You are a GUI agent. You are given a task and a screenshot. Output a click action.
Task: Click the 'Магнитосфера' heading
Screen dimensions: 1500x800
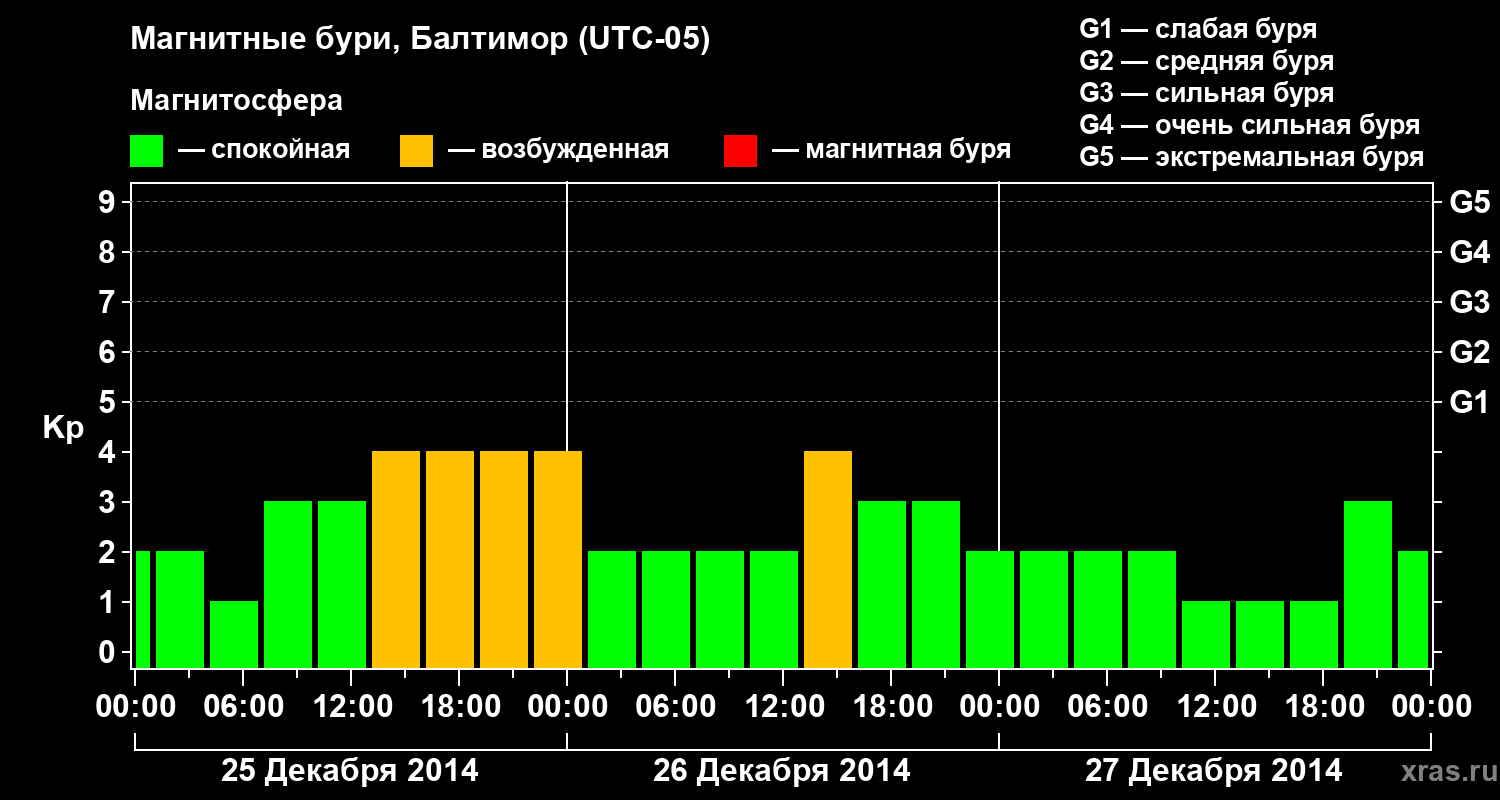point(236,101)
